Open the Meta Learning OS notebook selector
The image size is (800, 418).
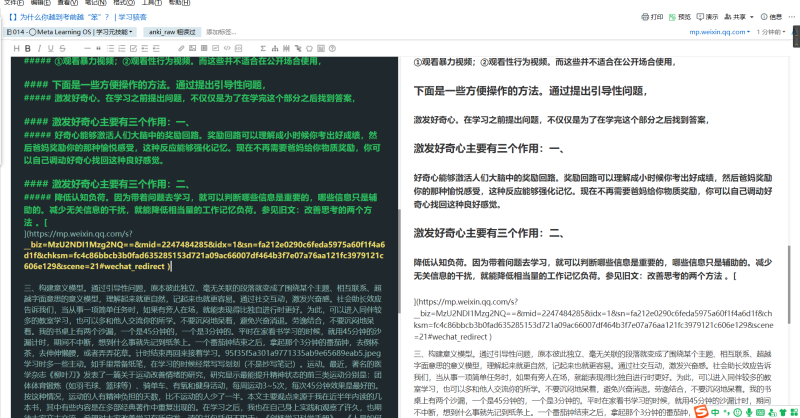[x=70, y=32]
